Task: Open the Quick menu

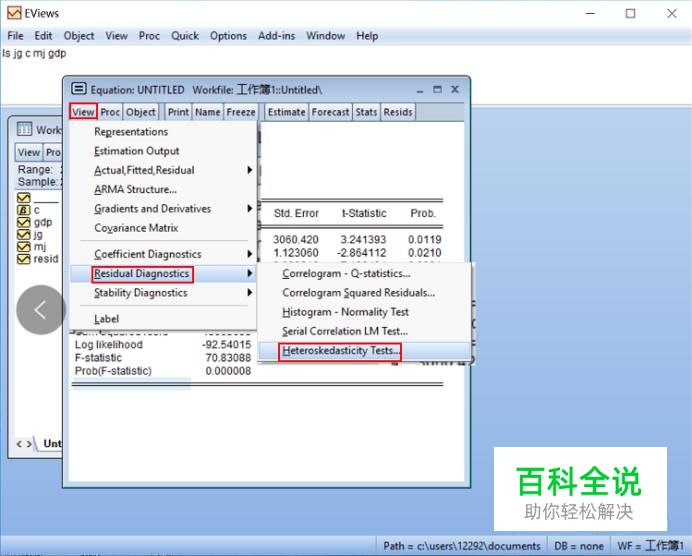Action: [185, 36]
